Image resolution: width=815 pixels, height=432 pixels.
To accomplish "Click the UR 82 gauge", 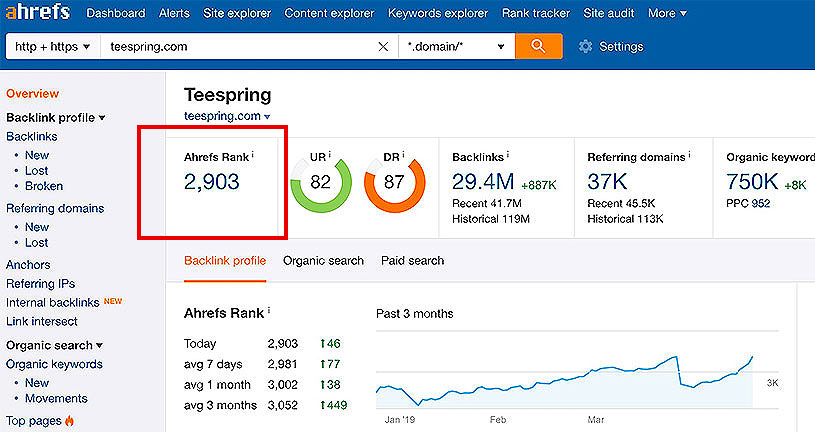I will pyautogui.click(x=321, y=182).
